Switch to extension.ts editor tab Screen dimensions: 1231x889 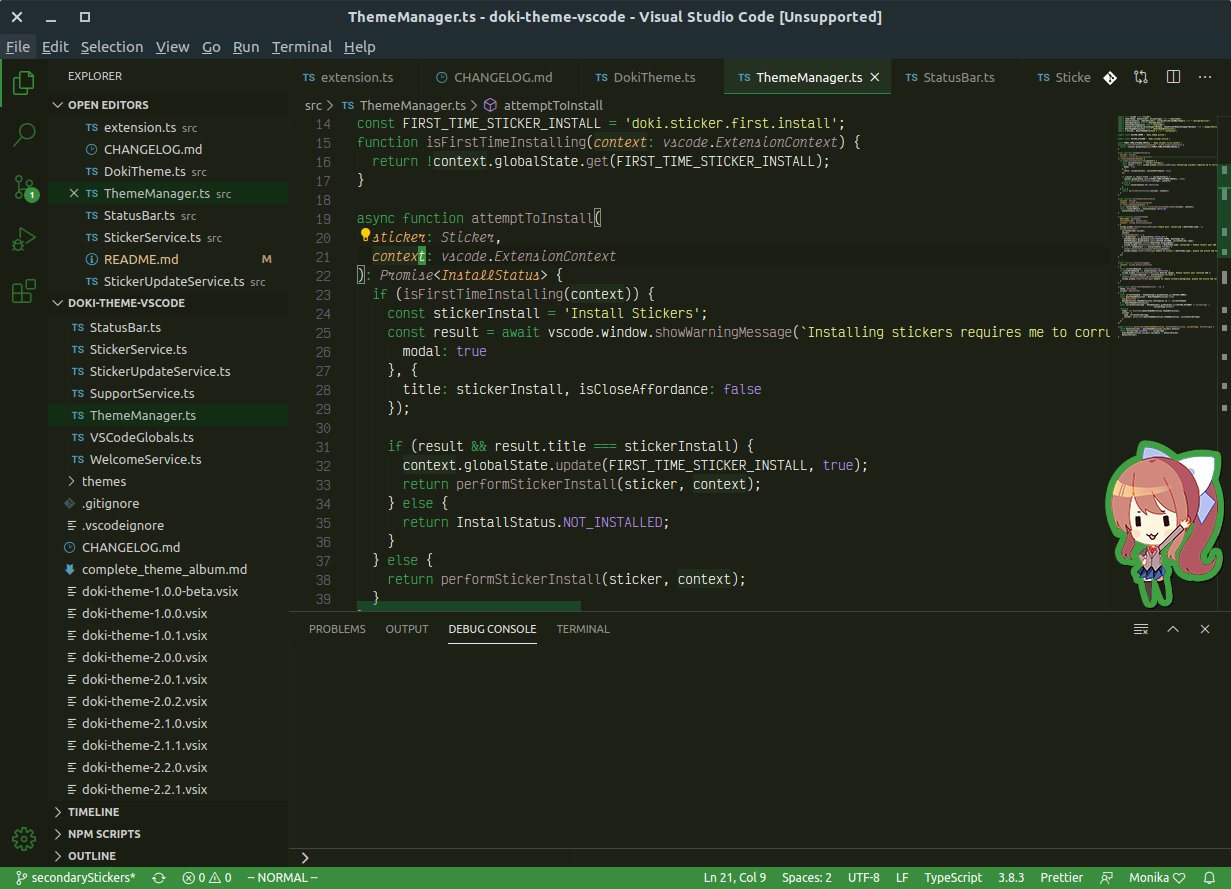click(354, 77)
